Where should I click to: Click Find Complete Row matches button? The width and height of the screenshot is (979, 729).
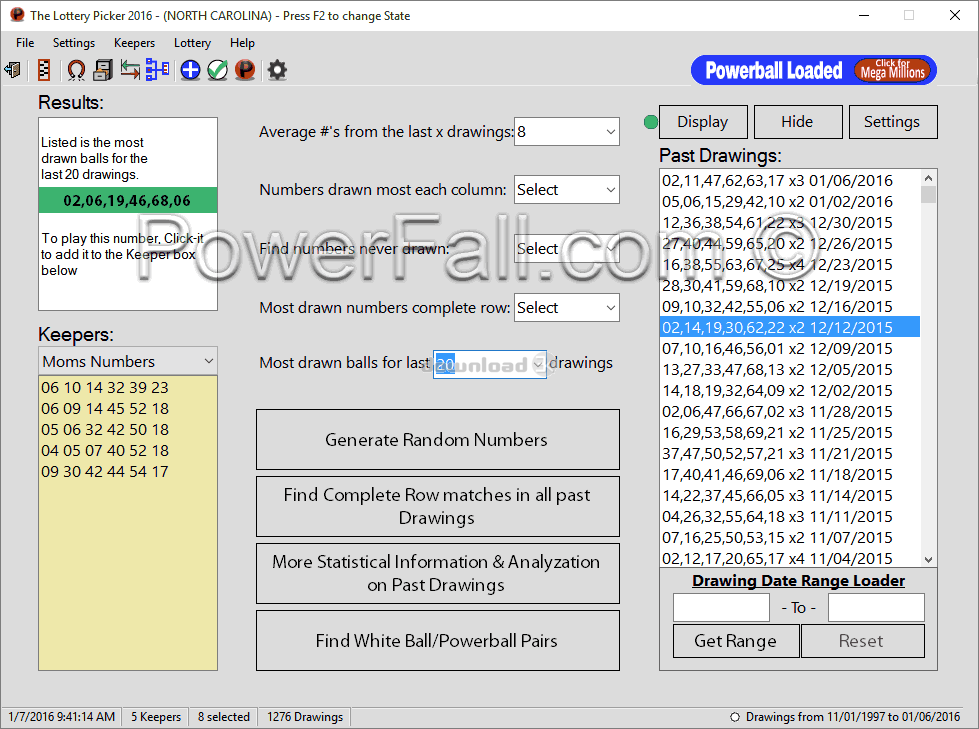[438, 506]
